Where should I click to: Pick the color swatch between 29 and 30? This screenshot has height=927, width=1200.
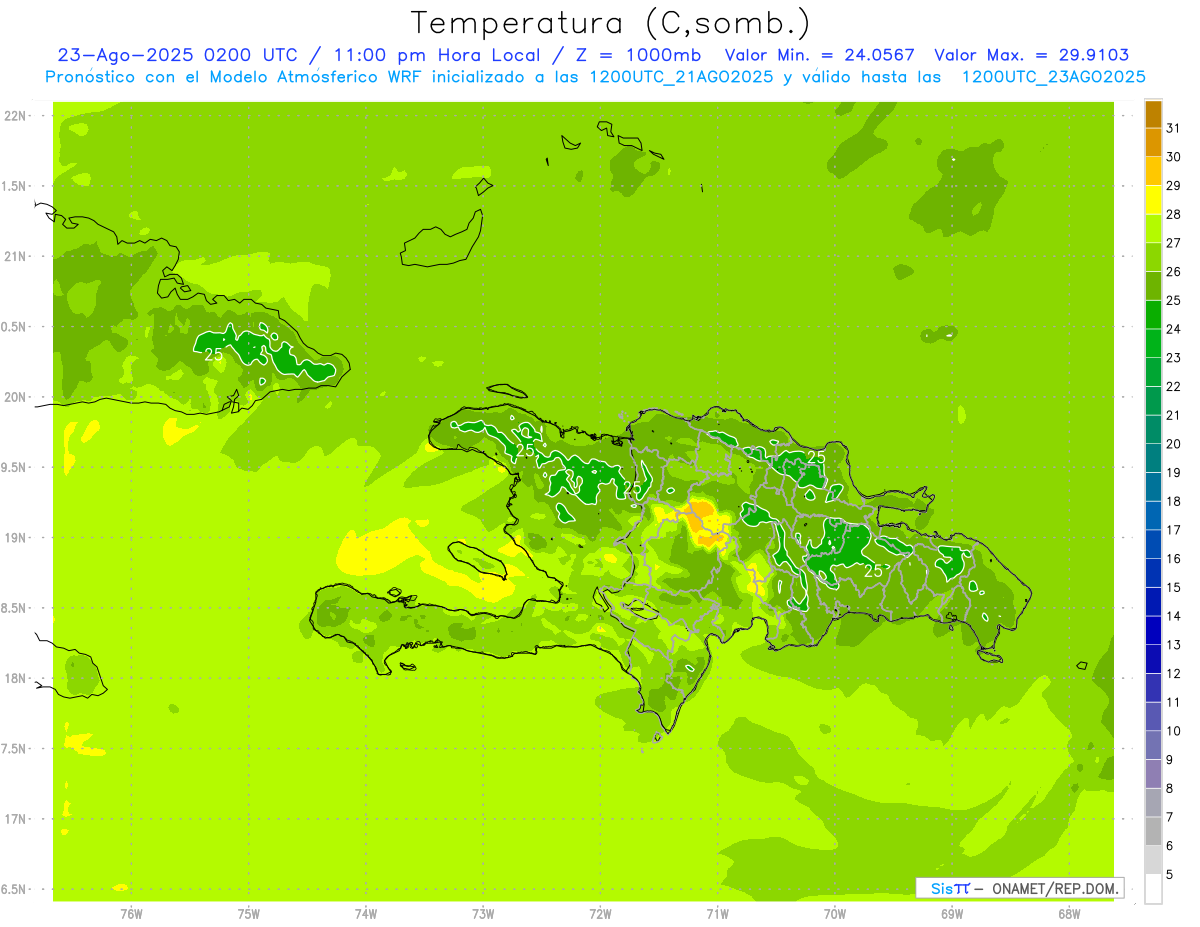point(1153,171)
